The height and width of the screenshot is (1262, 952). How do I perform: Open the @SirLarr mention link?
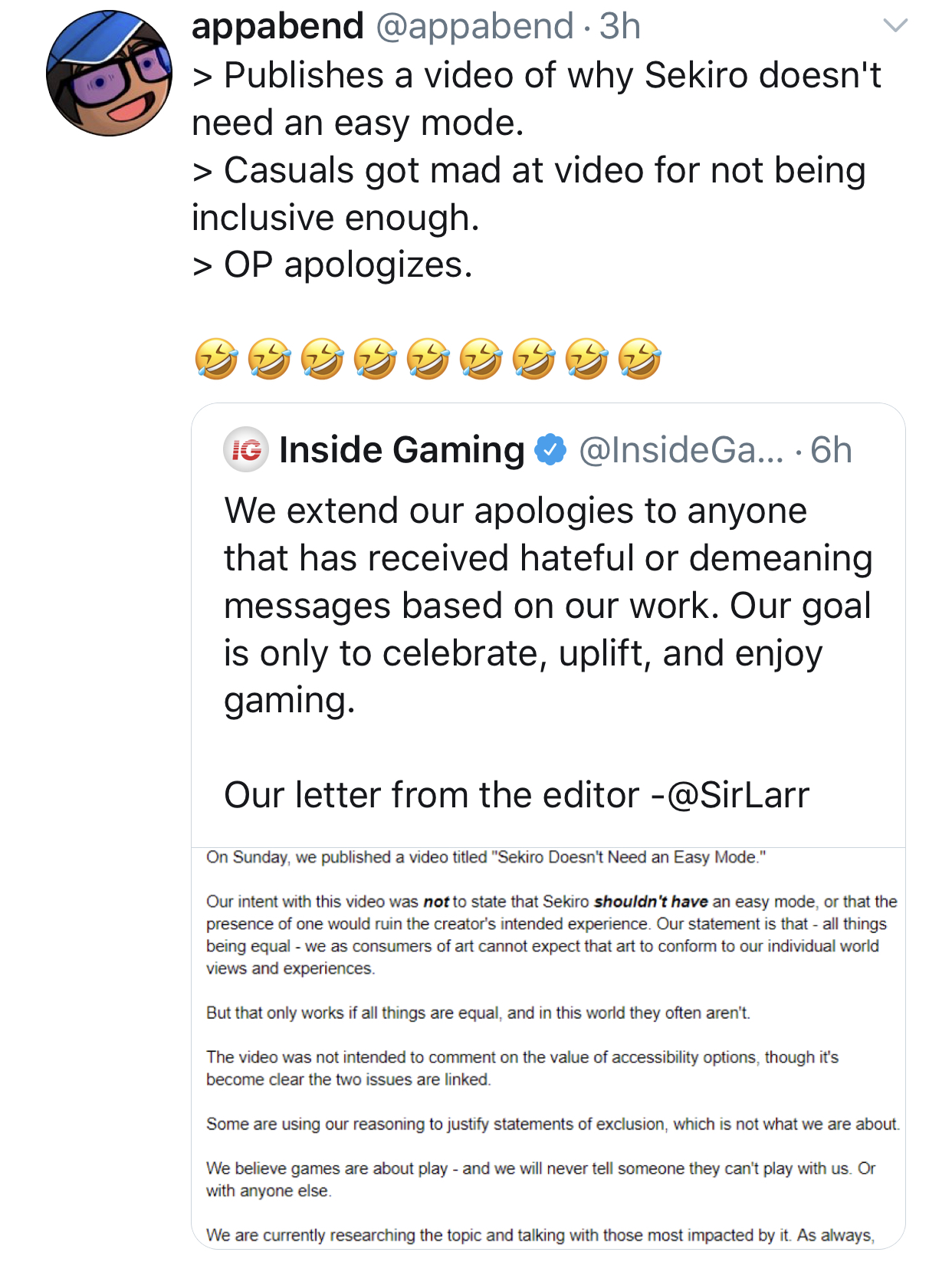coord(738,795)
